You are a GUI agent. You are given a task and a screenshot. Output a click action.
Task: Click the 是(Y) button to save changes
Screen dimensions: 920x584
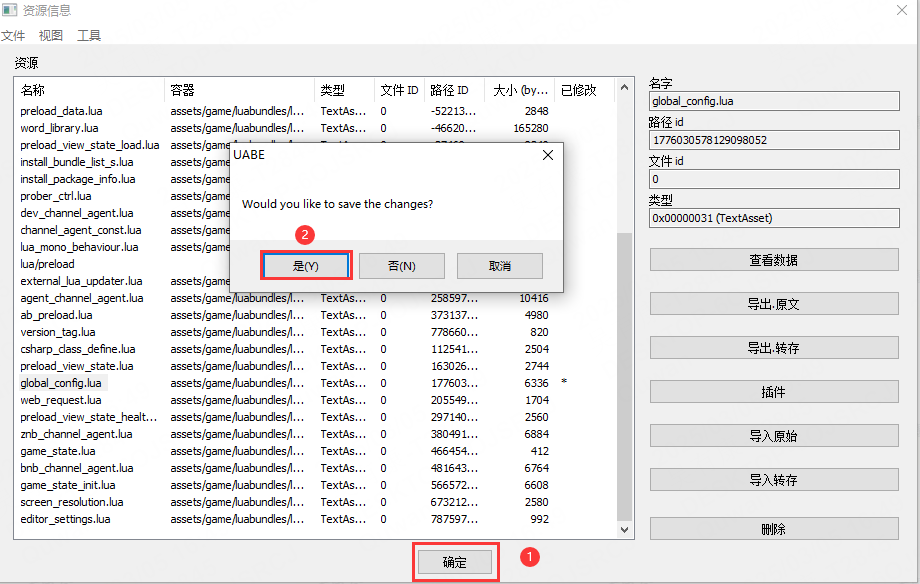[305, 265]
